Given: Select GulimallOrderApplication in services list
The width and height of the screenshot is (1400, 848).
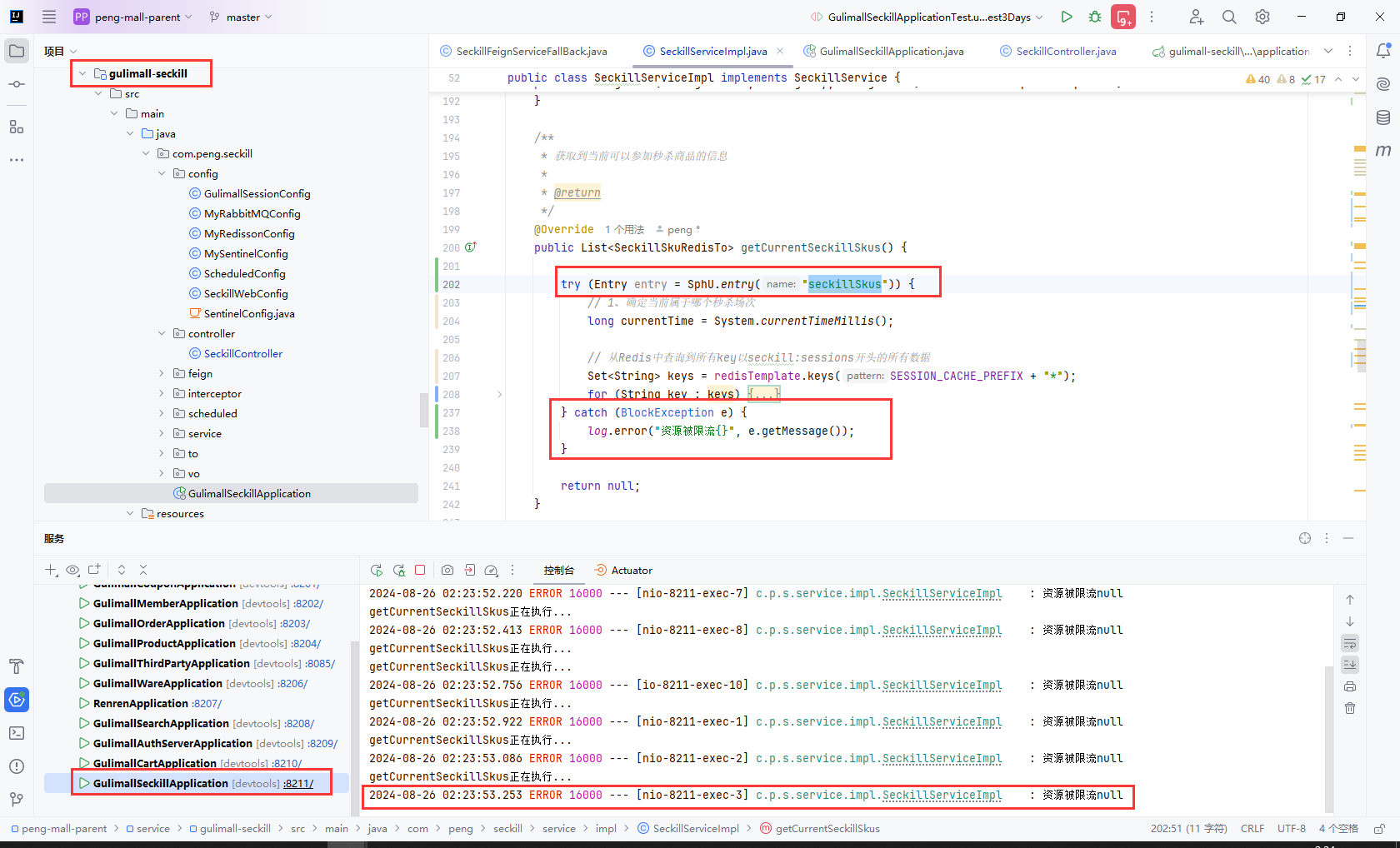Looking at the screenshot, I should (x=159, y=623).
